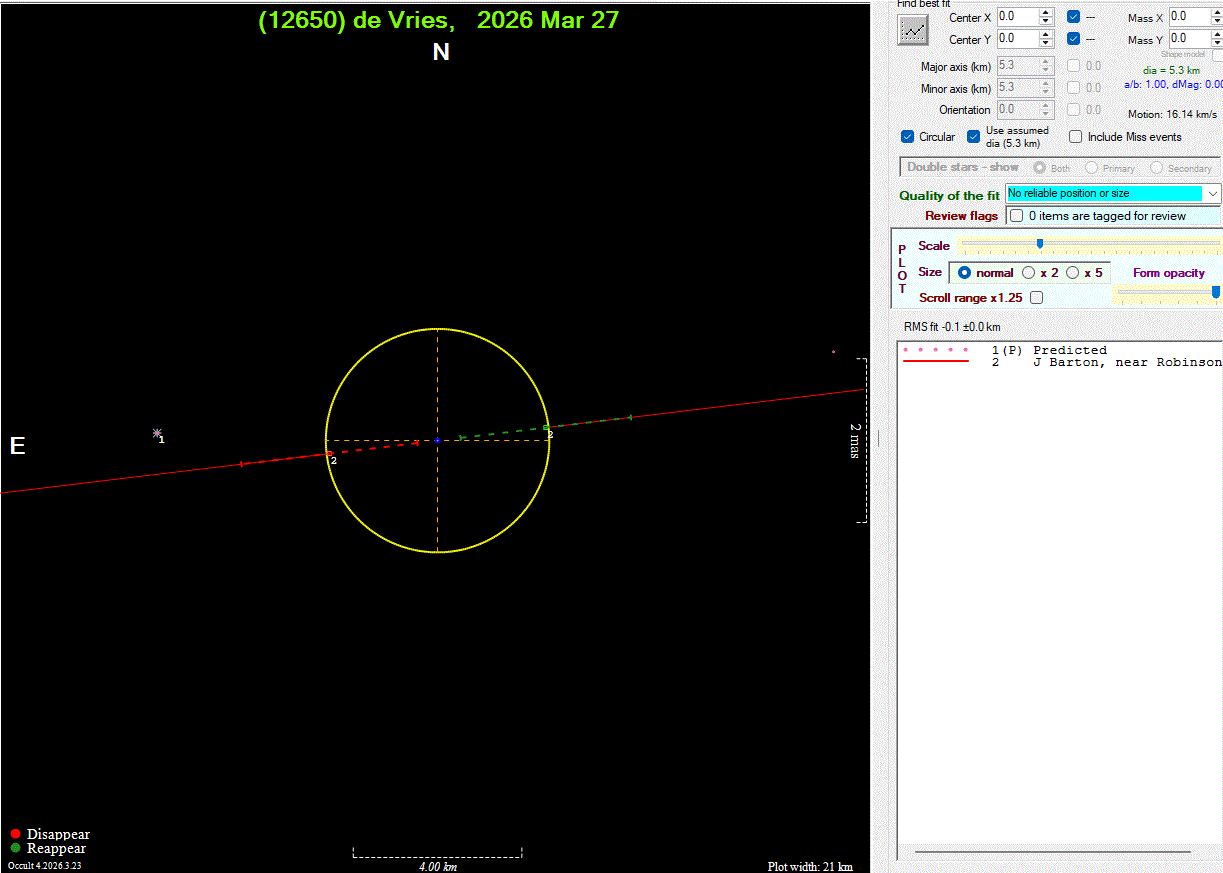
Task: Increase the Center X value with up arrow
Action: [1046, 13]
